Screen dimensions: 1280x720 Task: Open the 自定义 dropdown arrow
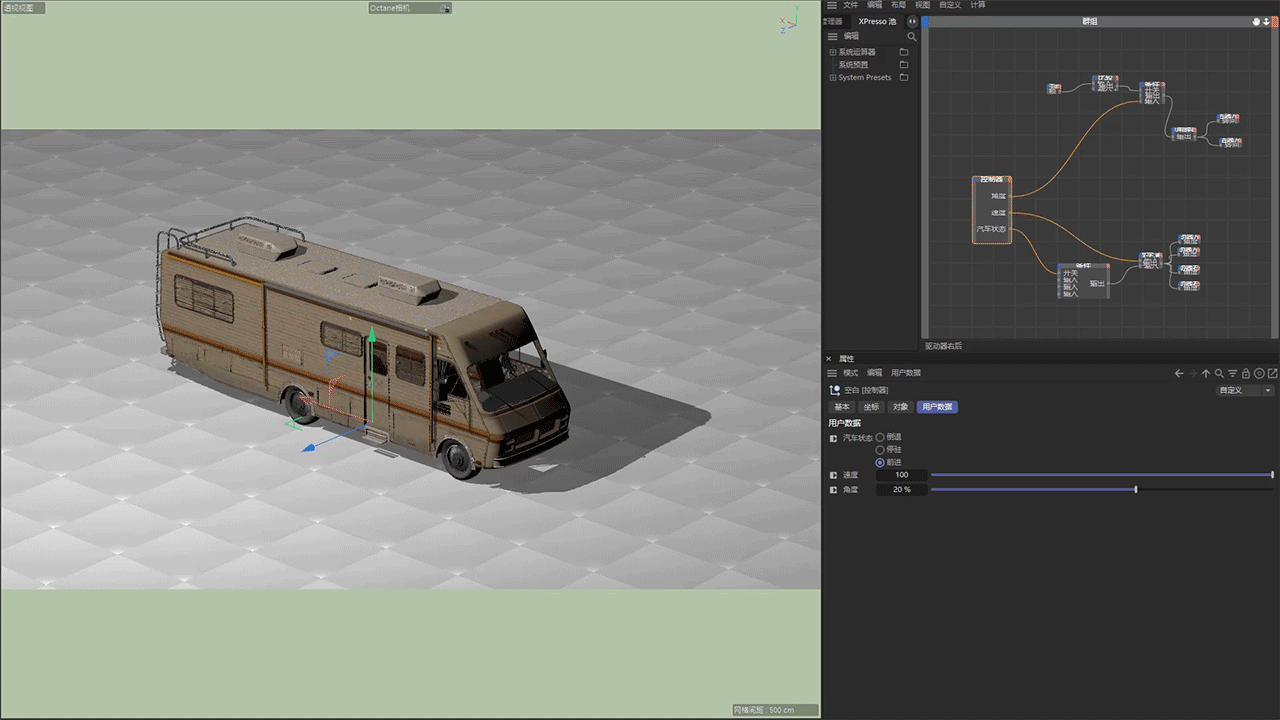[1268, 390]
